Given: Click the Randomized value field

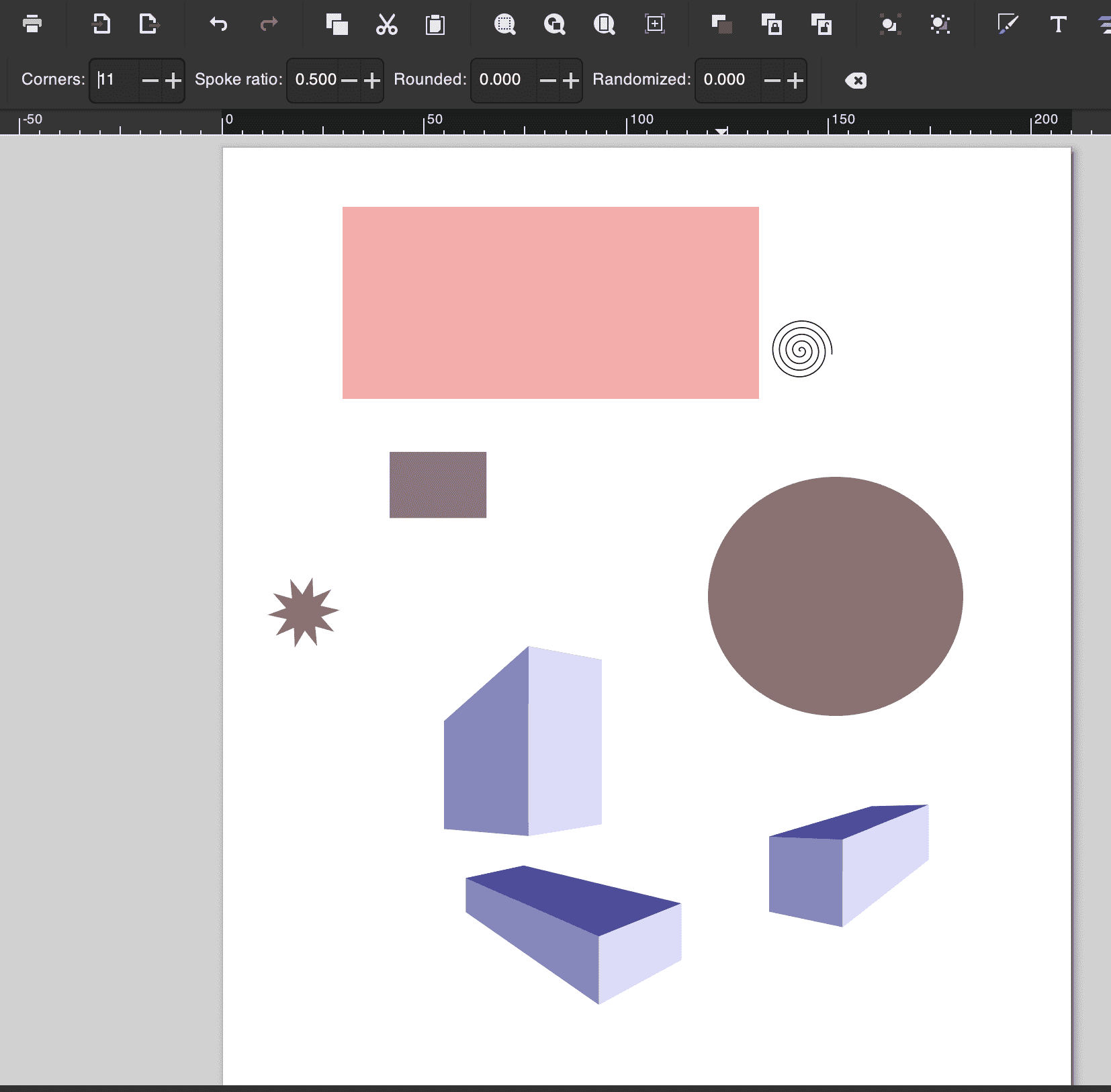Looking at the screenshot, I should [728, 80].
